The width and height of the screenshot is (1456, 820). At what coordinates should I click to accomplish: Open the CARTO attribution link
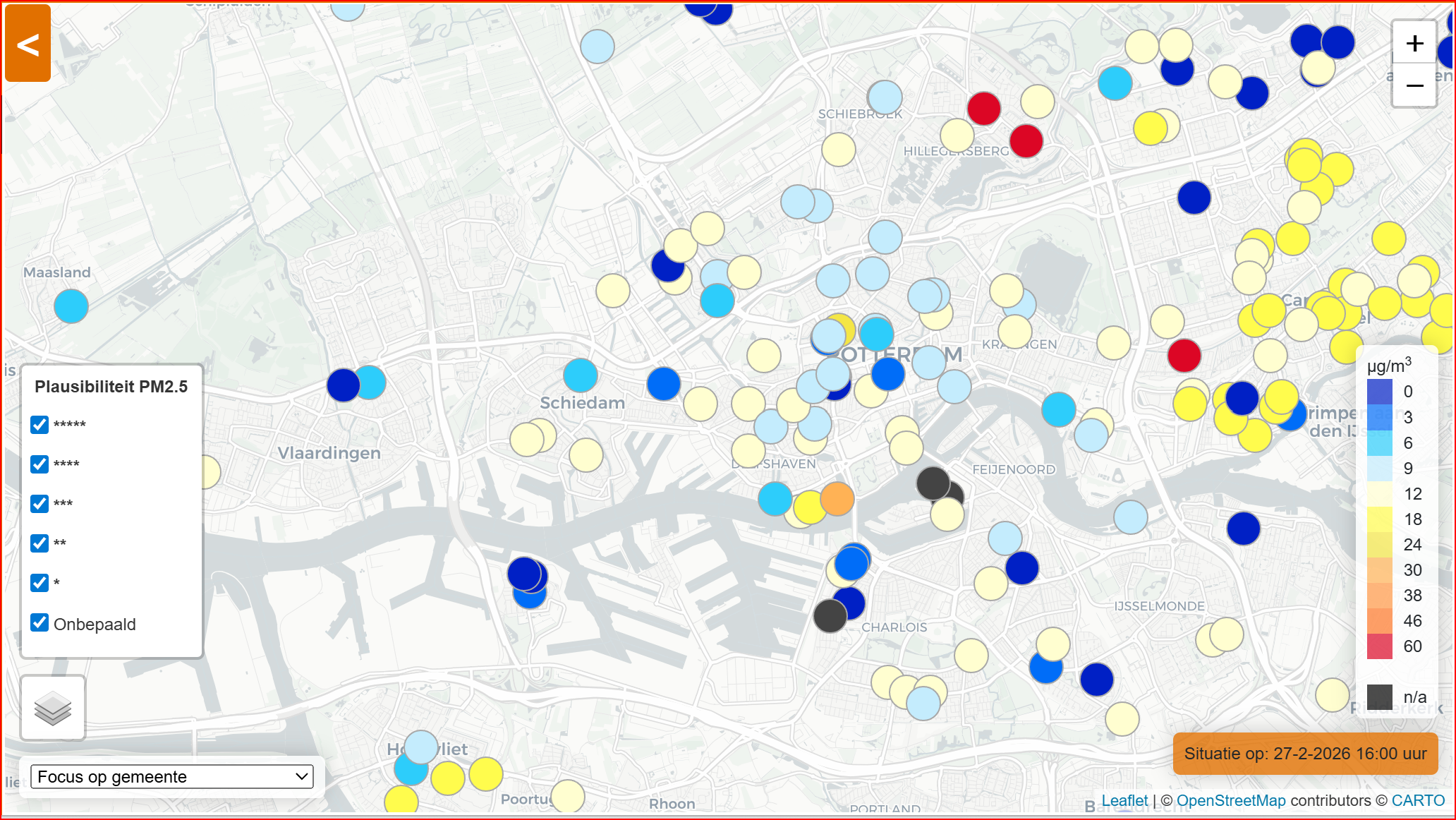click(x=1418, y=801)
